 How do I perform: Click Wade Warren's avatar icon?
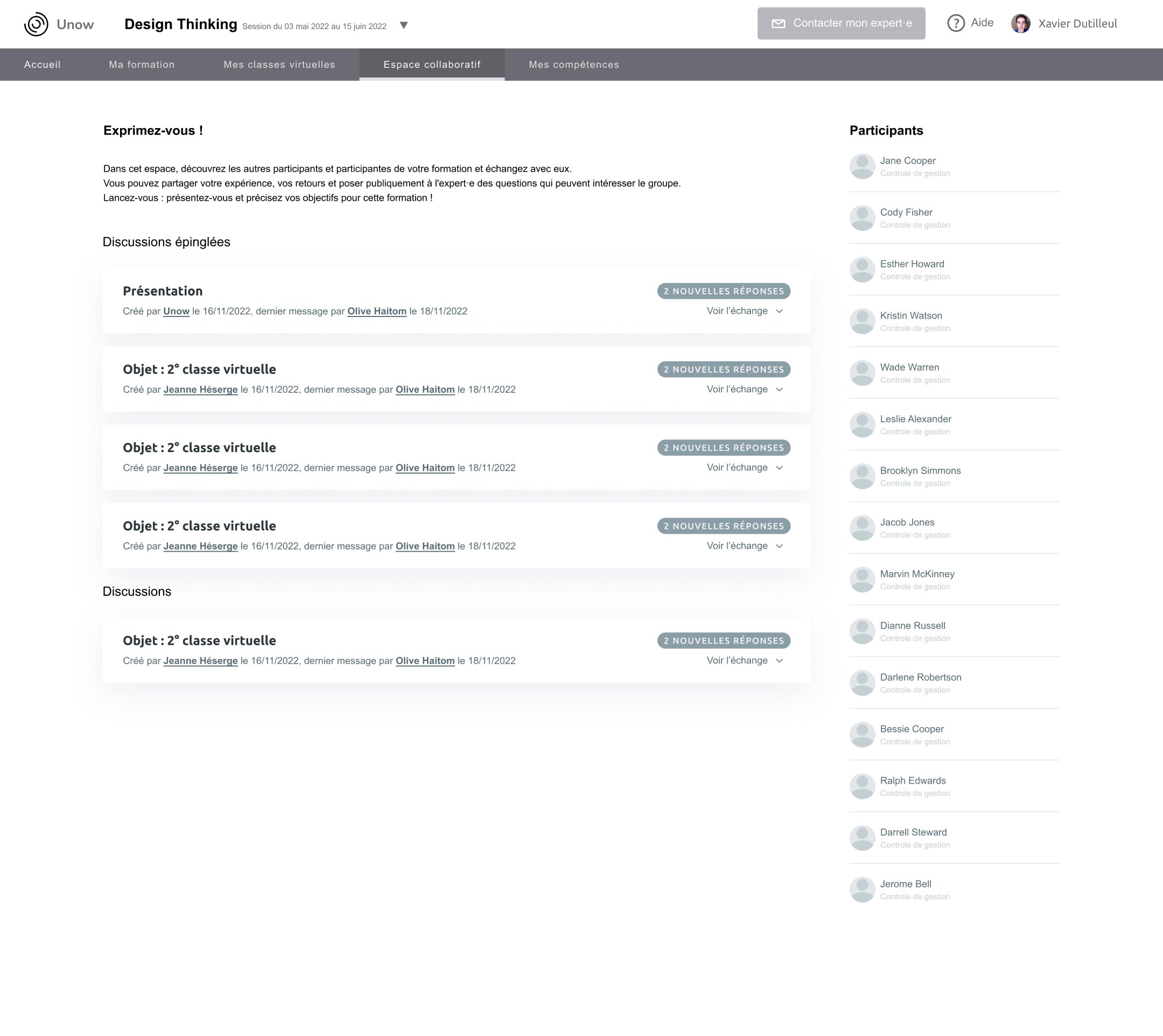pos(861,373)
